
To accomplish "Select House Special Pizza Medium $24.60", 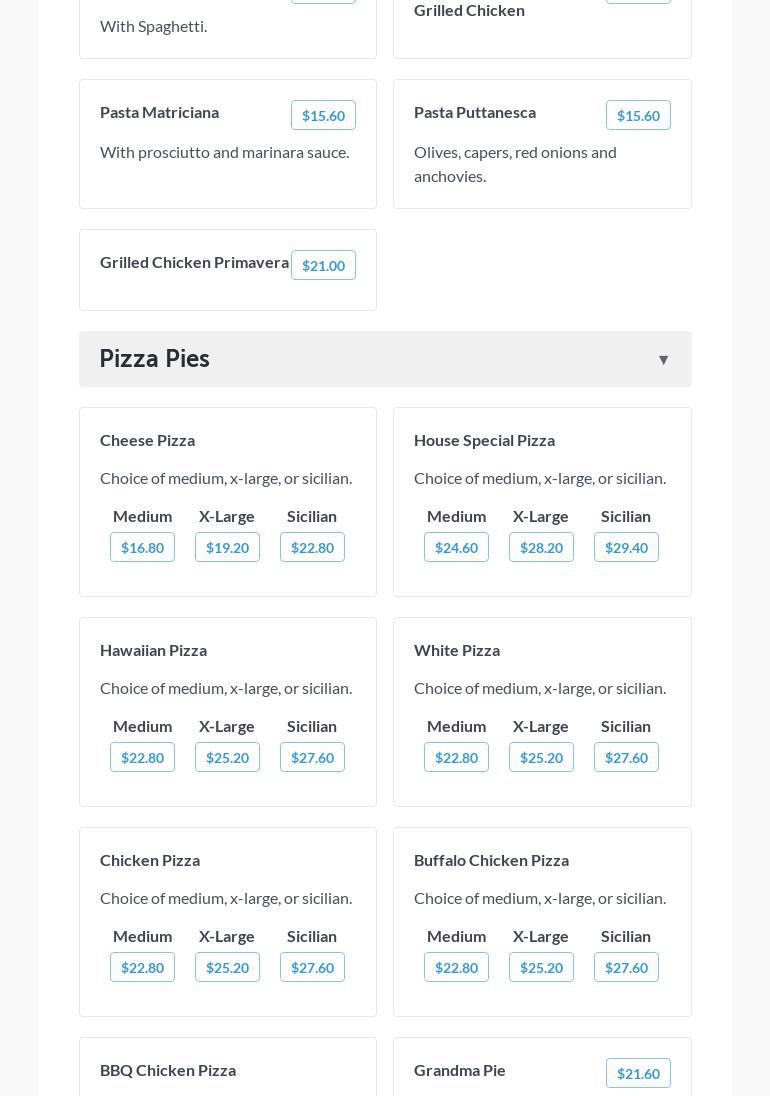I will point(456,547).
